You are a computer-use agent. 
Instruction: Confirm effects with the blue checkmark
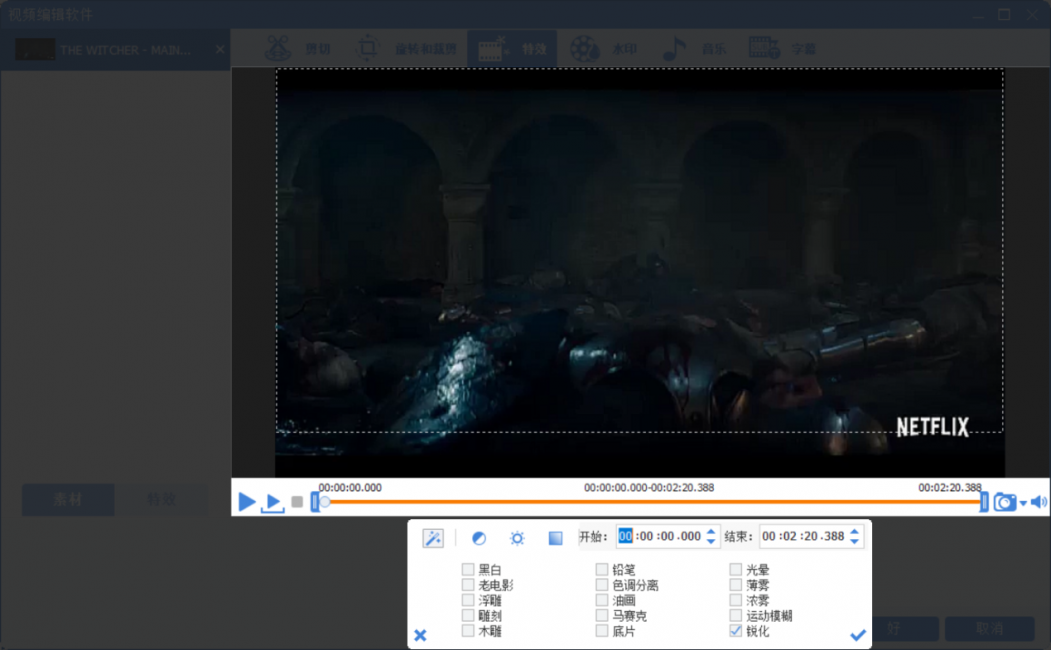857,635
